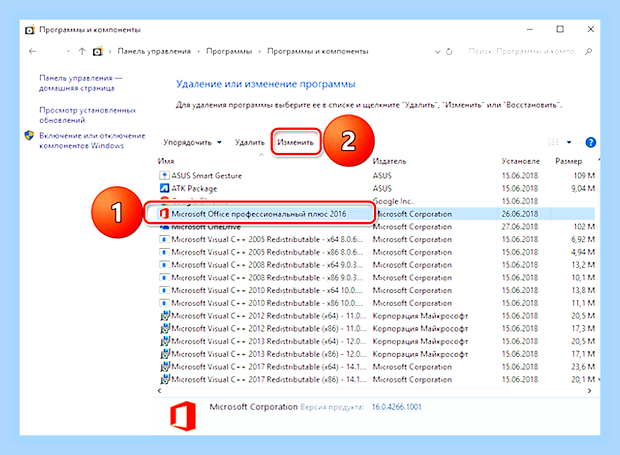Click icon of Visual C++ 2005 x64 entry
Screen dimensions: 620x455
164,239
